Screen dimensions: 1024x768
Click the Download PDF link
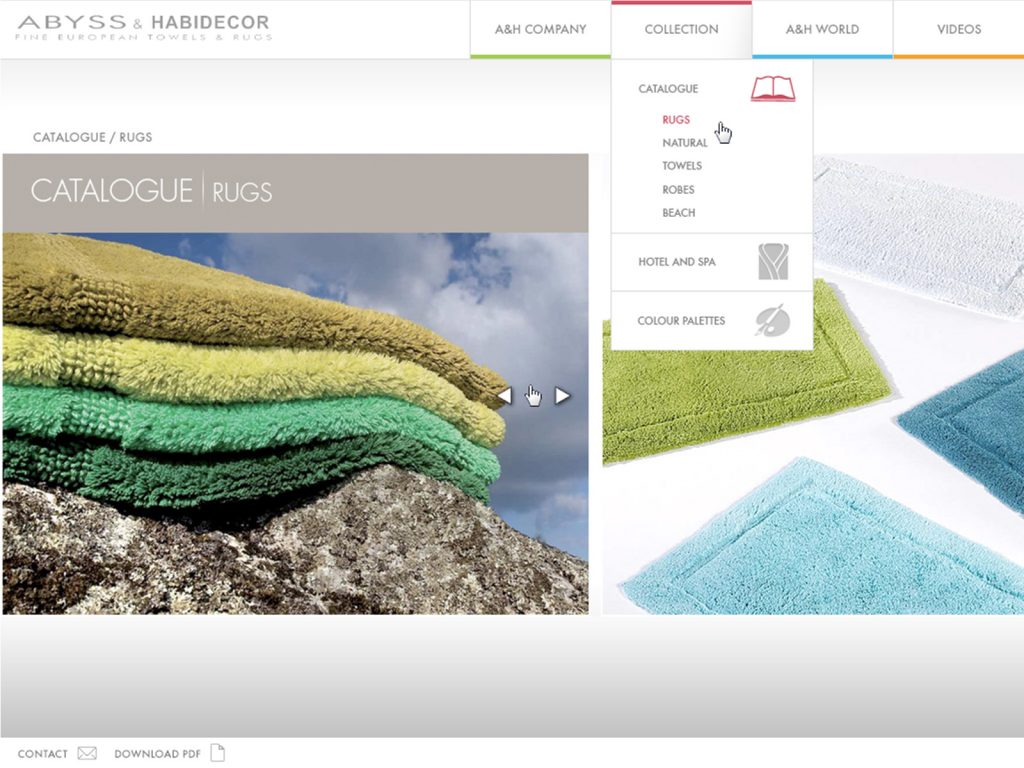[x=157, y=754]
